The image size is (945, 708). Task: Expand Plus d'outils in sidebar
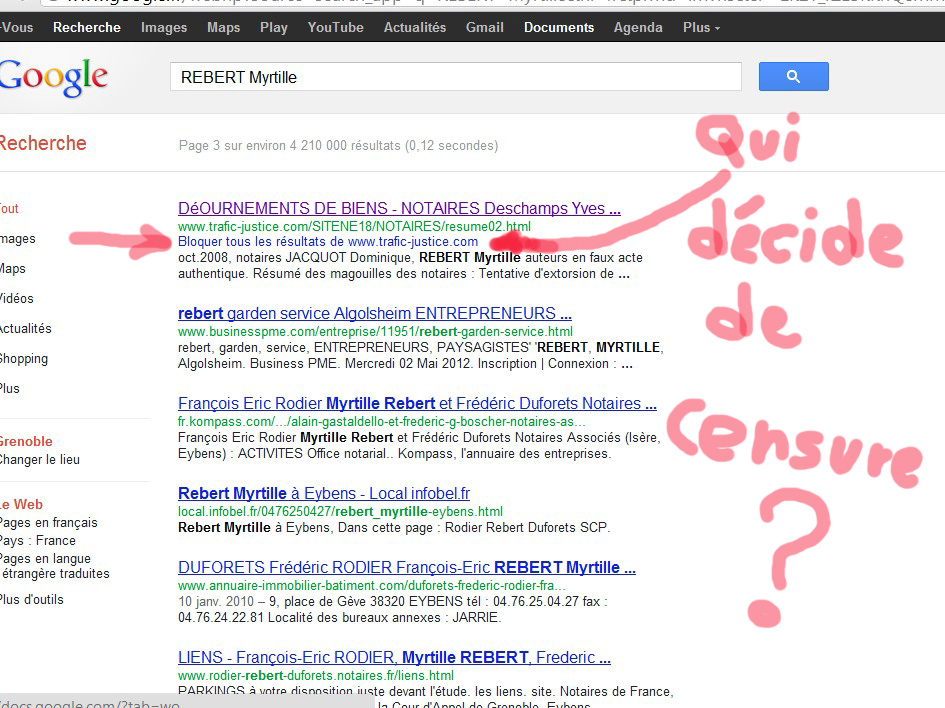tap(32, 599)
